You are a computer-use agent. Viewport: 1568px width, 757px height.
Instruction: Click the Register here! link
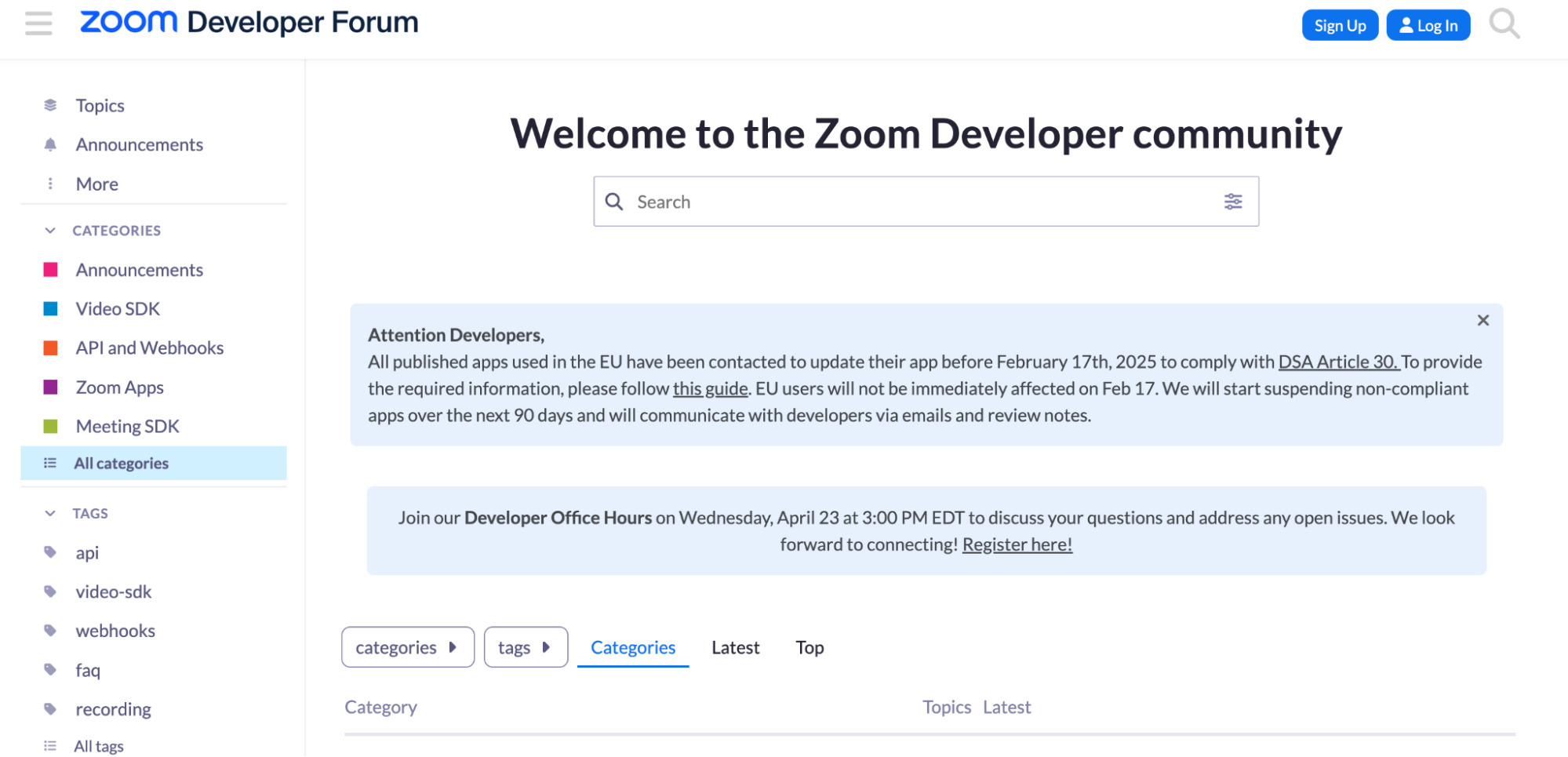click(x=1017, y=544)
